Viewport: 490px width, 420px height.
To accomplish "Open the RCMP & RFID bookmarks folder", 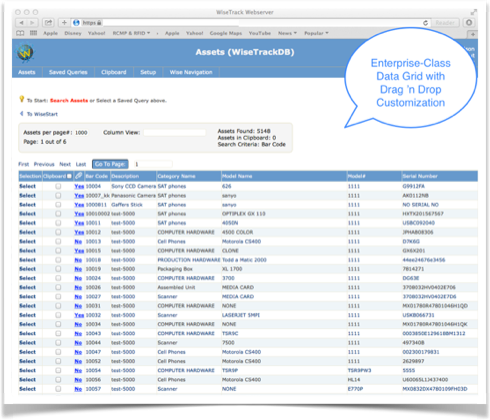I will (x=131, y=33).
